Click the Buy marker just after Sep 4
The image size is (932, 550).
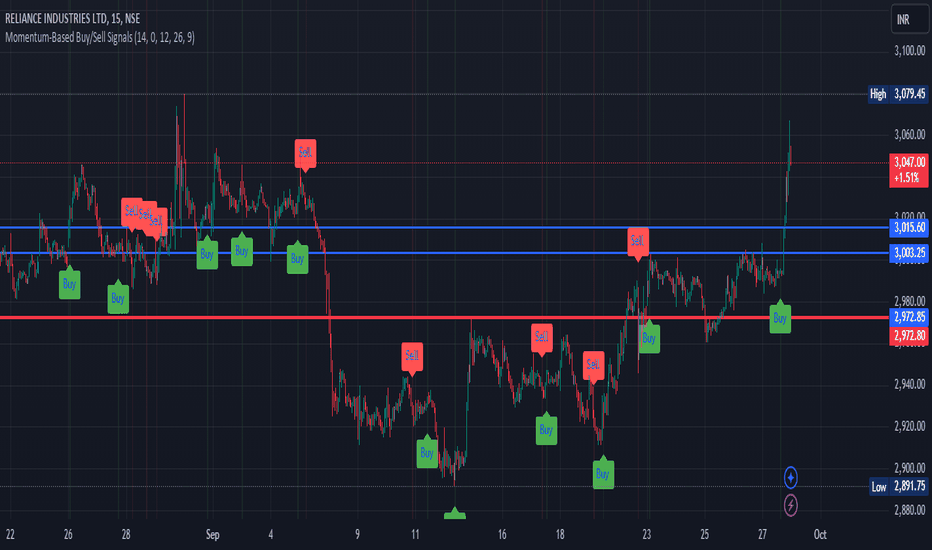click(297, 259)
